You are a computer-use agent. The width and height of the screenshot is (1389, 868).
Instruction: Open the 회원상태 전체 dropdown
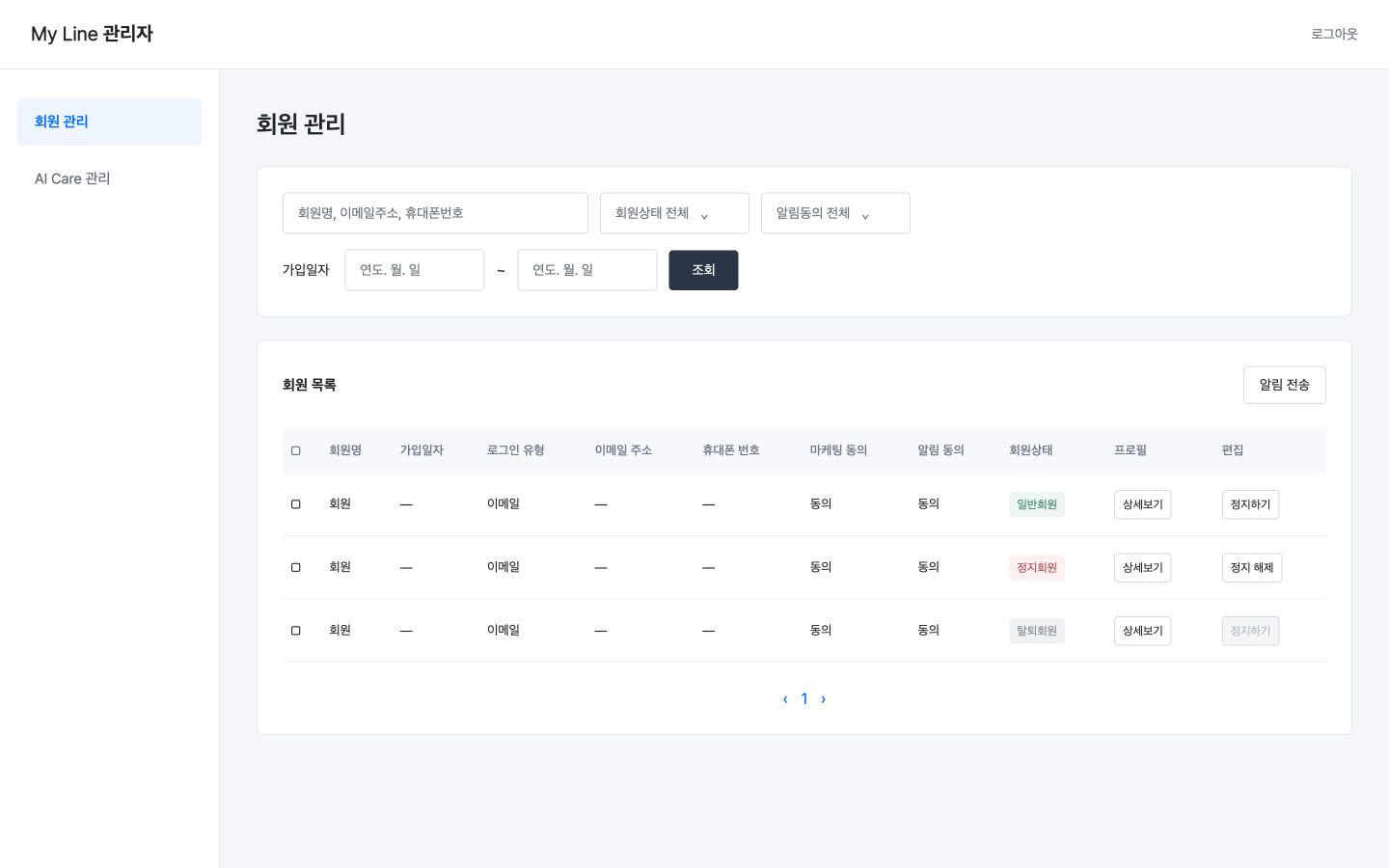coord(674,213)
